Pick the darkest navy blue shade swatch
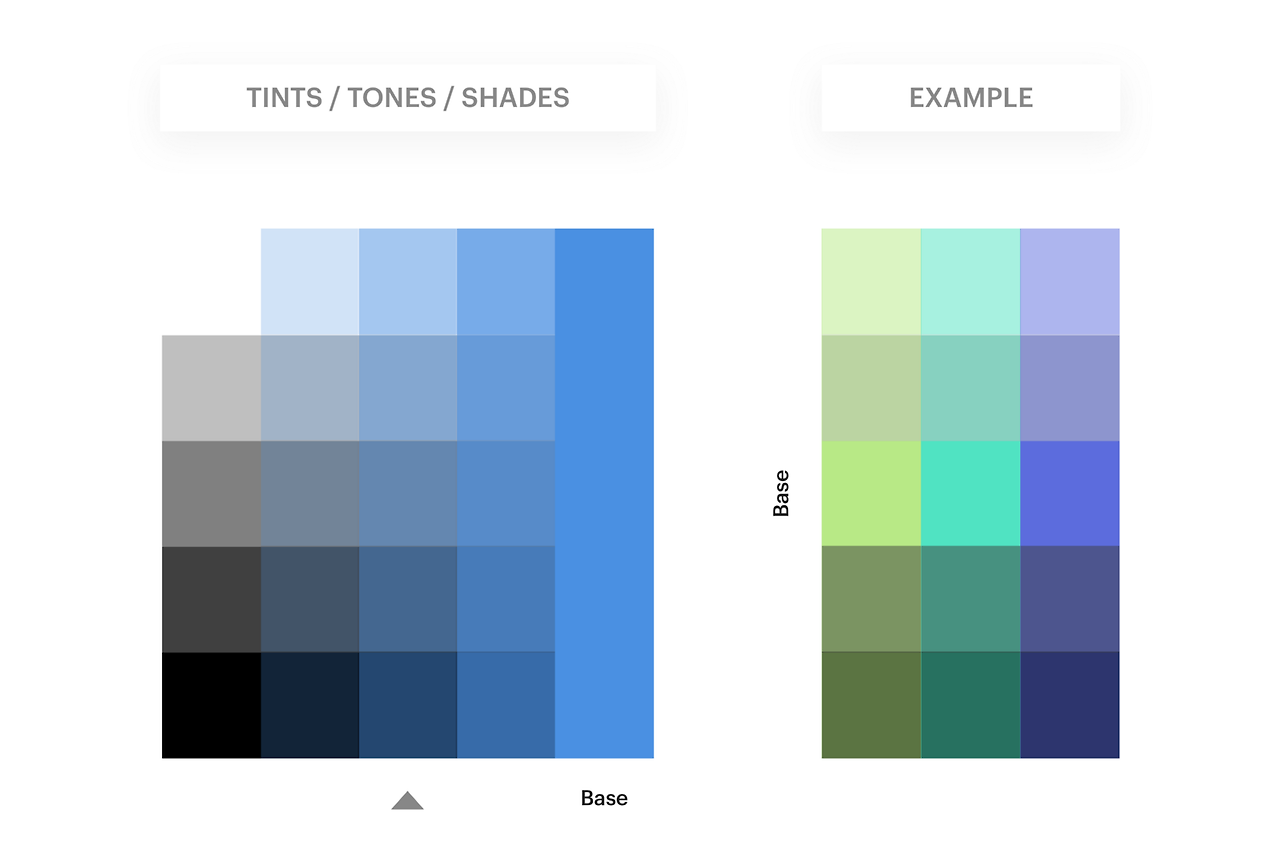The width and height of the screenshot is (1280, 857). 310,705
